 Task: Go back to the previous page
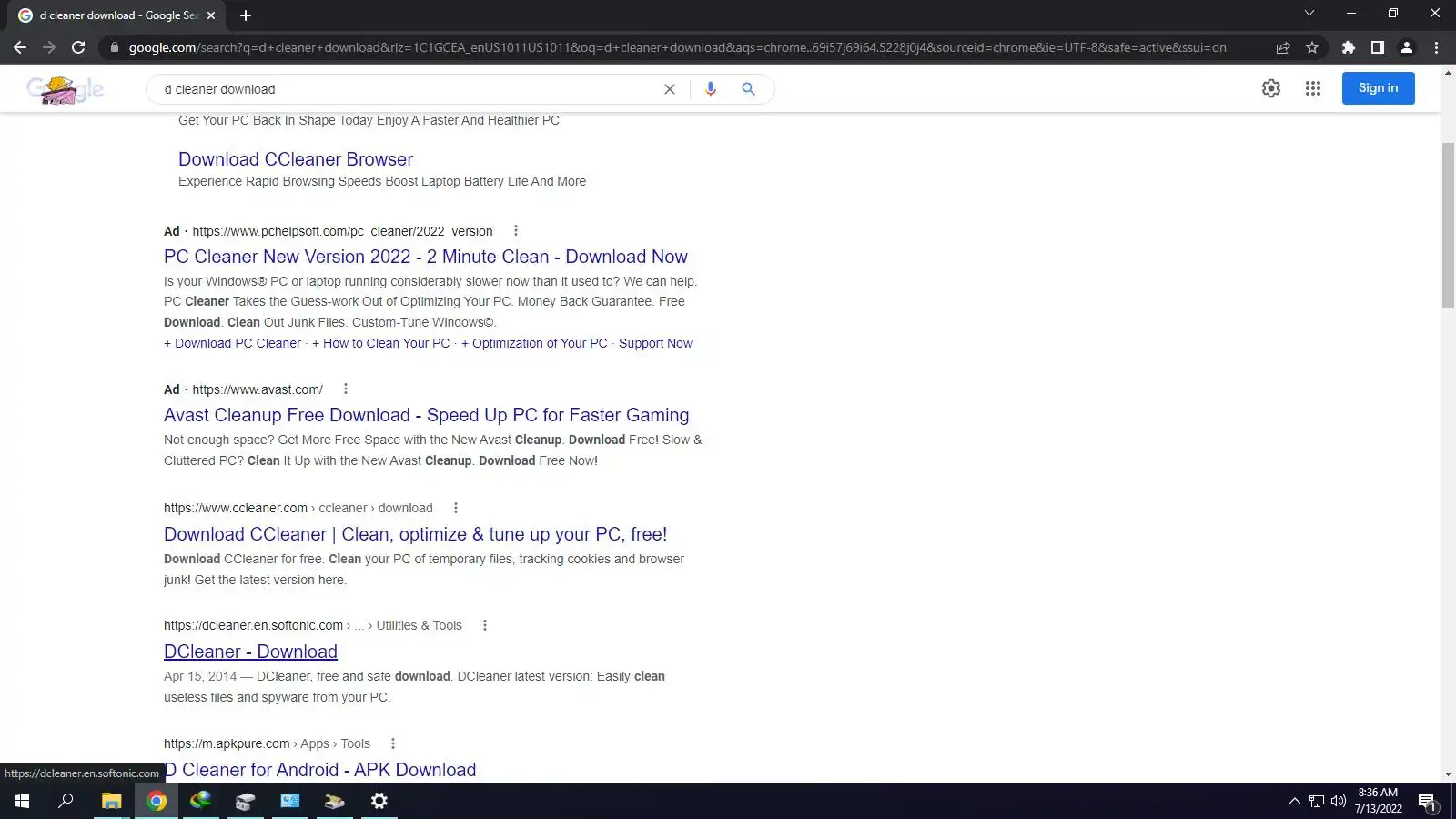[20, 47]
